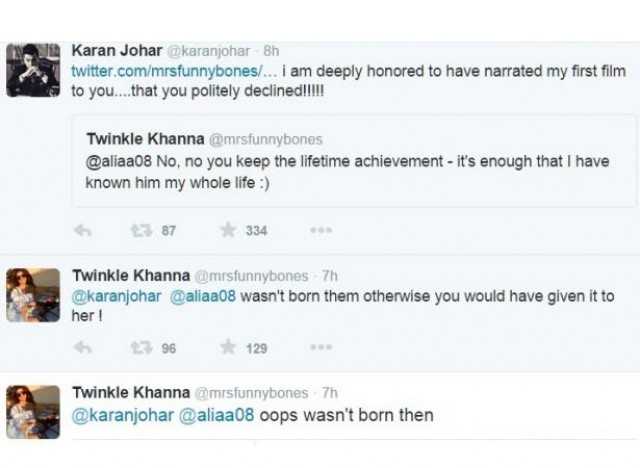Open Karan Johar's avatar picture

(33, 69)
